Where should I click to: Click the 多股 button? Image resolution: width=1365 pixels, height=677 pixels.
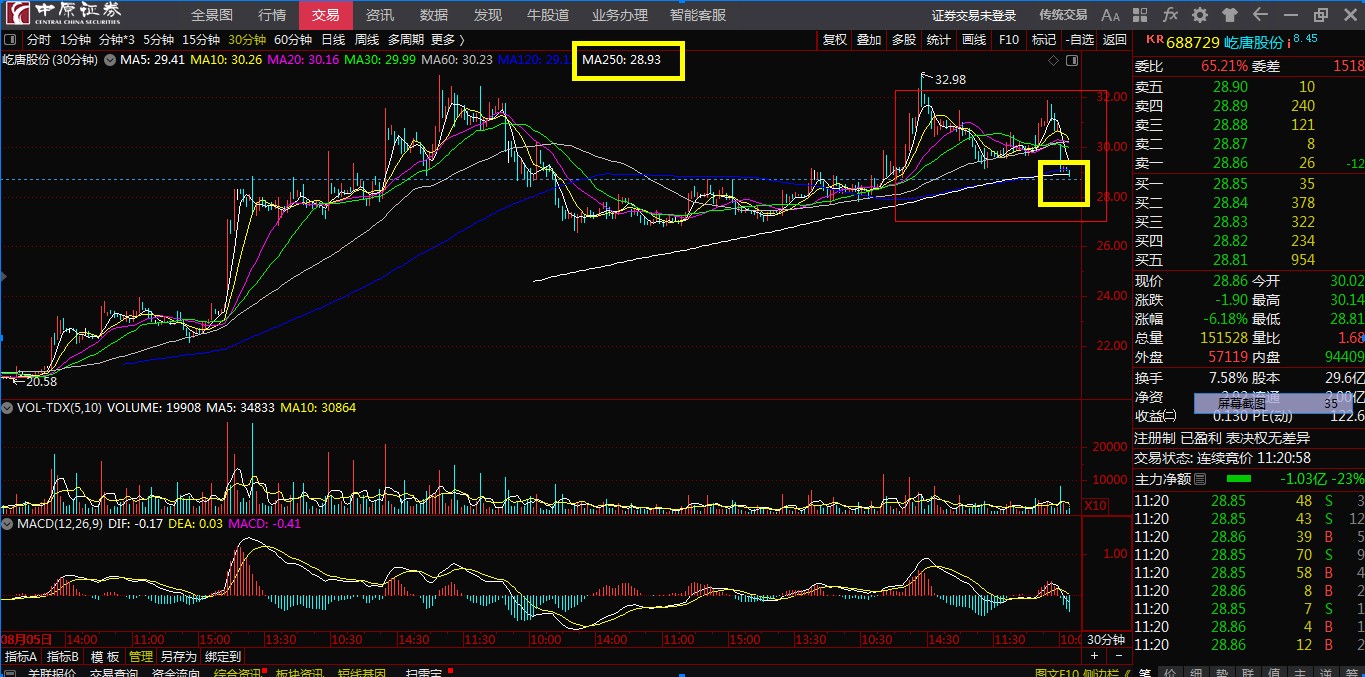pyautogui.click(x=904, y=40)
